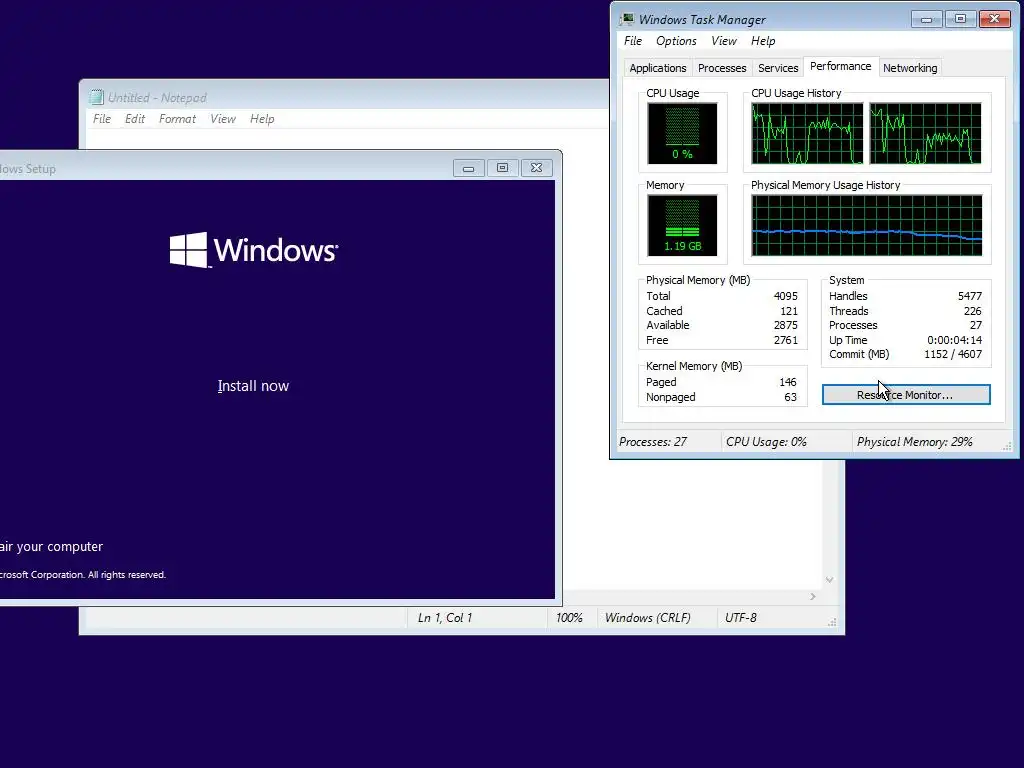Open Notepad View menu
Image resolution: width=1024 pixels, height=768 pixels.
pos(223,119)
